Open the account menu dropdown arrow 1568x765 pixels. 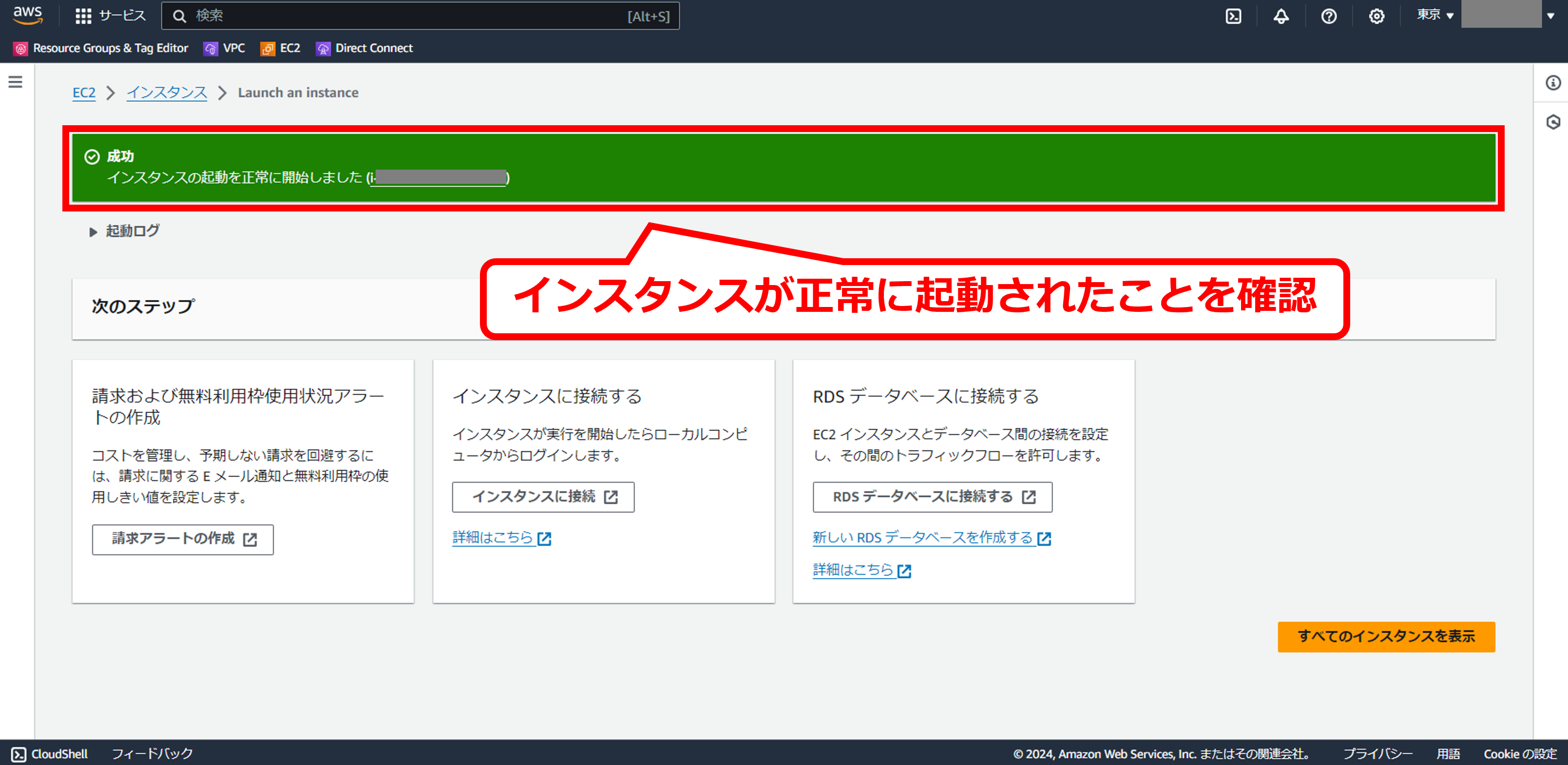[x=1550, y=16]
